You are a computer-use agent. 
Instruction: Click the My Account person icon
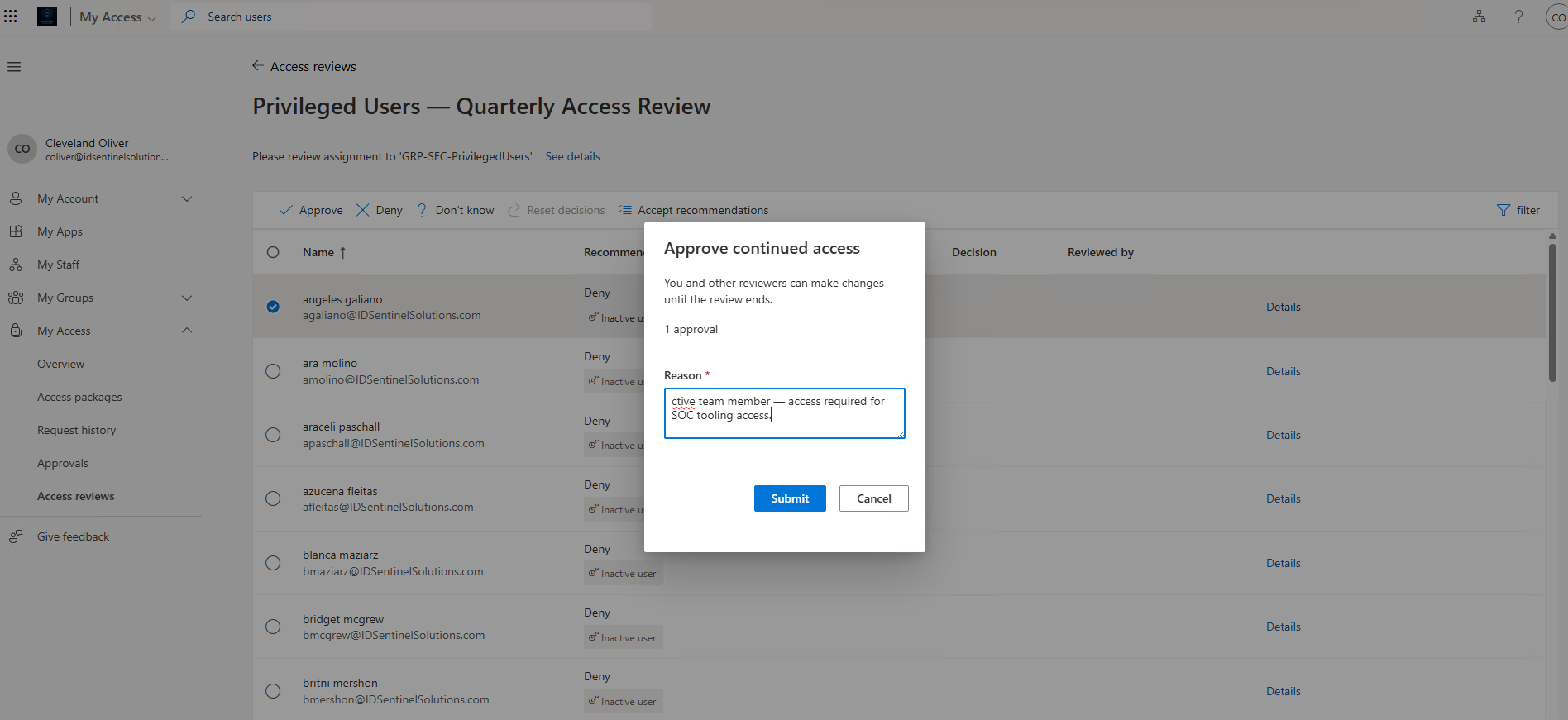[x=16, y=198]
